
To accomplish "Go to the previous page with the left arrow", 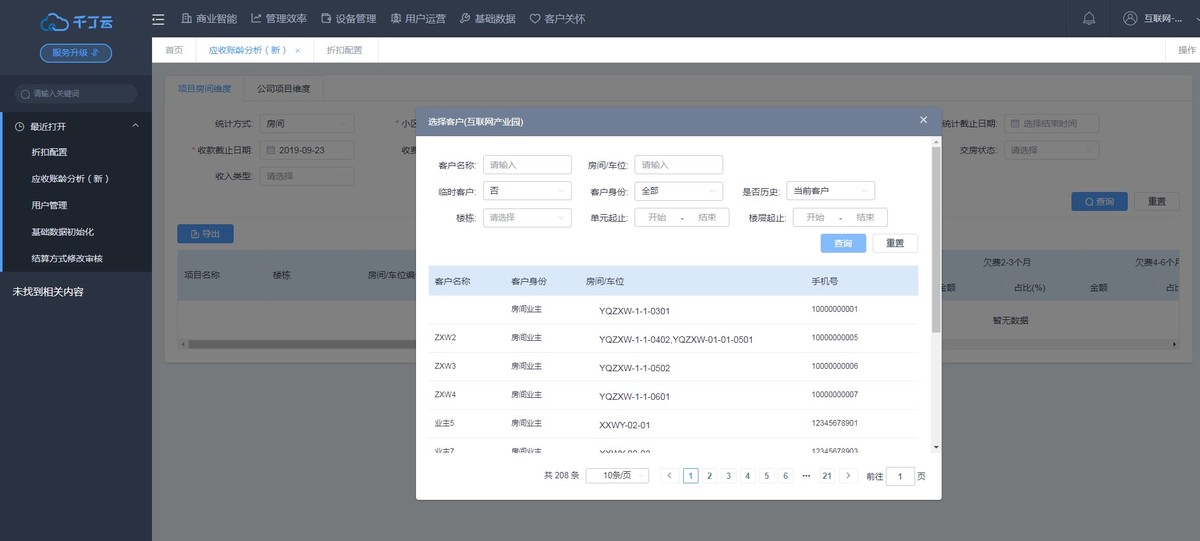I will click(670, 476).
